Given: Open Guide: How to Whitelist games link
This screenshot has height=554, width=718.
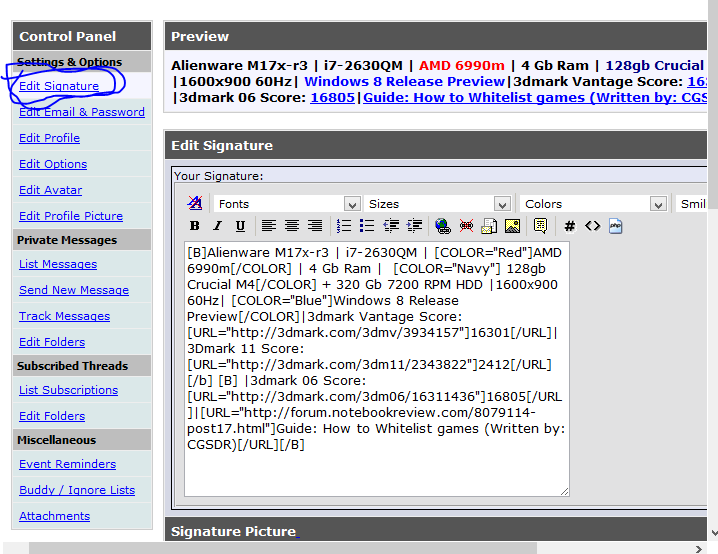Looking at the screenshot, I should [x=535, y=98].
